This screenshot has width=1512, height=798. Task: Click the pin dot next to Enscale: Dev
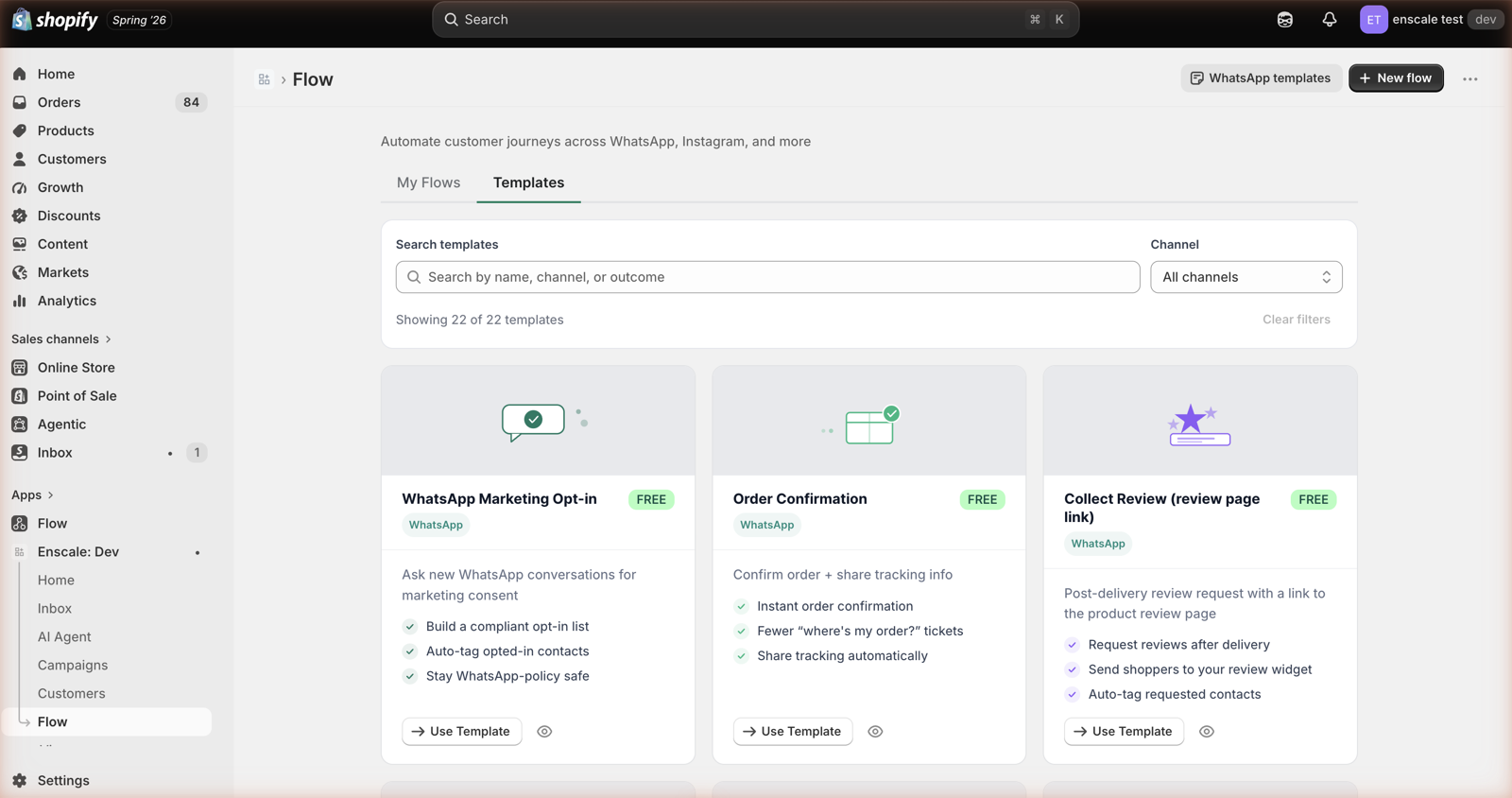198,553
